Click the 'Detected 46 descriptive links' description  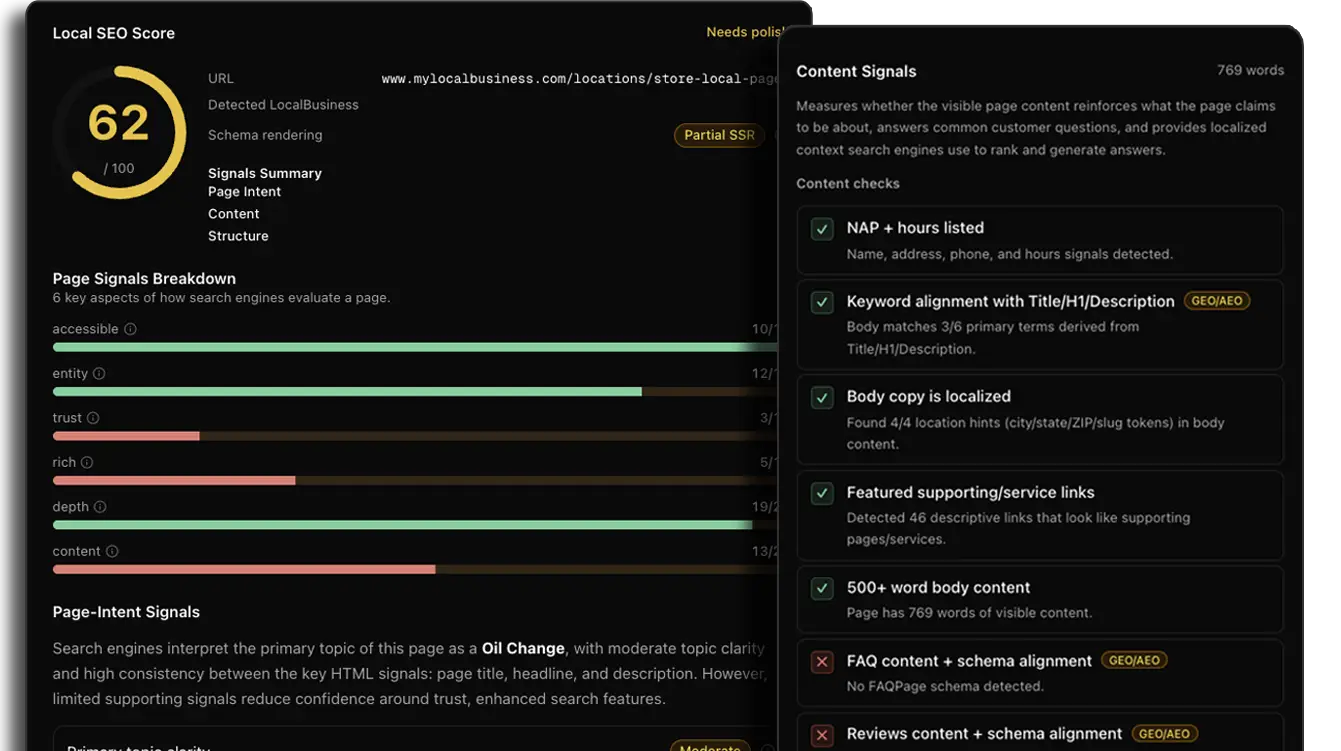(x=1018, y=529)
